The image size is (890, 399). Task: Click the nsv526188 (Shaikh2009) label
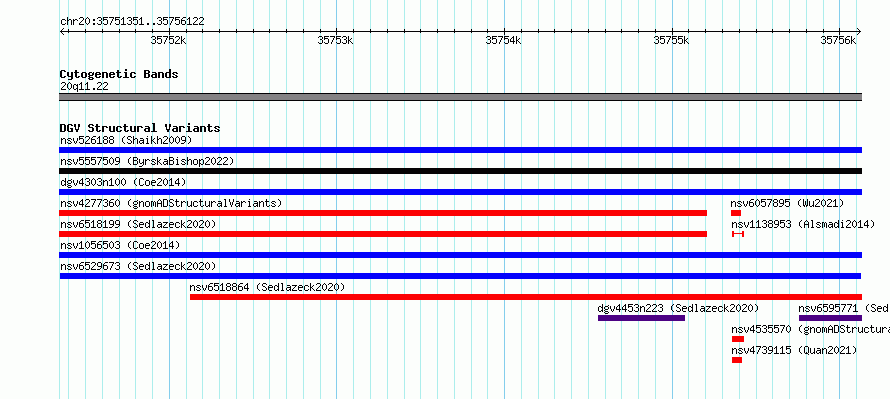click(x=126, y=140)
